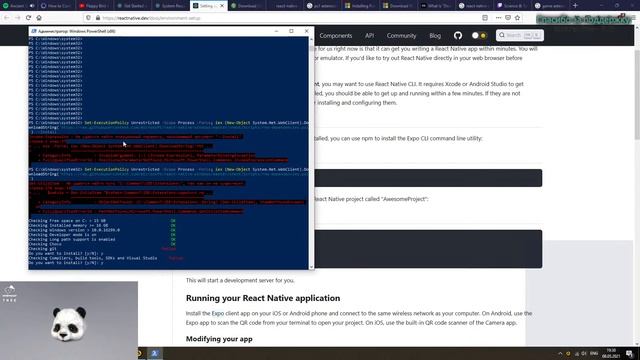The width and height of the screenshot is (640, 360).
Task: Open the Components nav menu item
Action: tap(336, 36)
